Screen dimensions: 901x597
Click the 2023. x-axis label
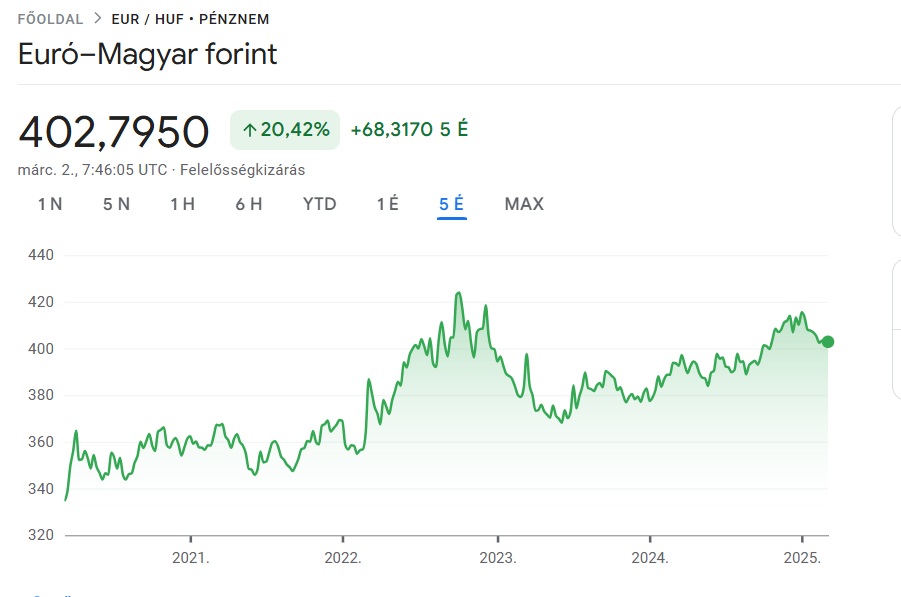[x=498, y=557]
